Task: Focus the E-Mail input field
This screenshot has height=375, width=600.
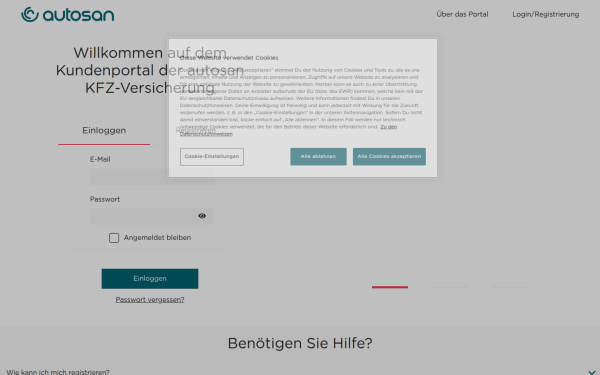Action: 152,177
